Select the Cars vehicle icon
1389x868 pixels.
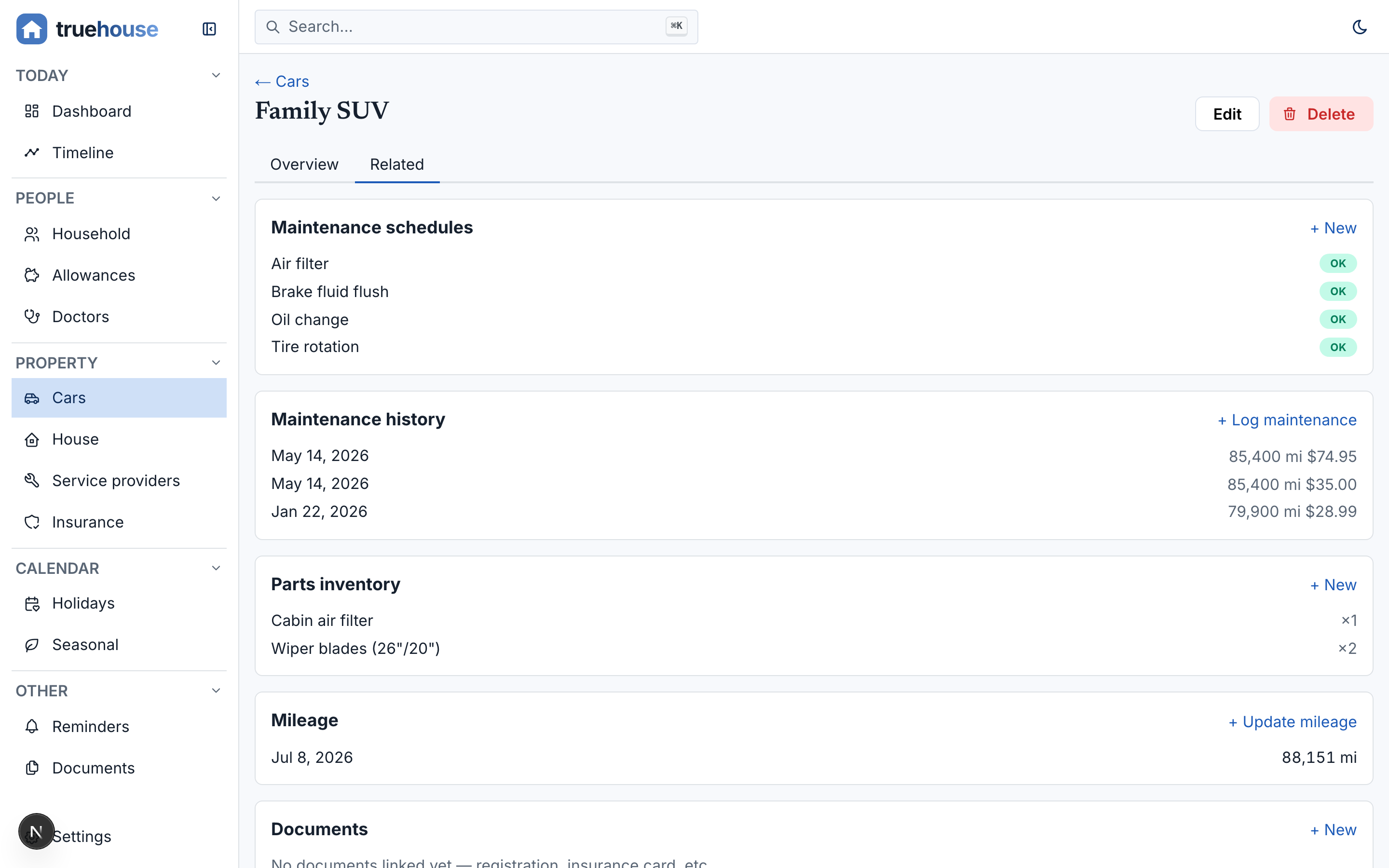point(32,398)
